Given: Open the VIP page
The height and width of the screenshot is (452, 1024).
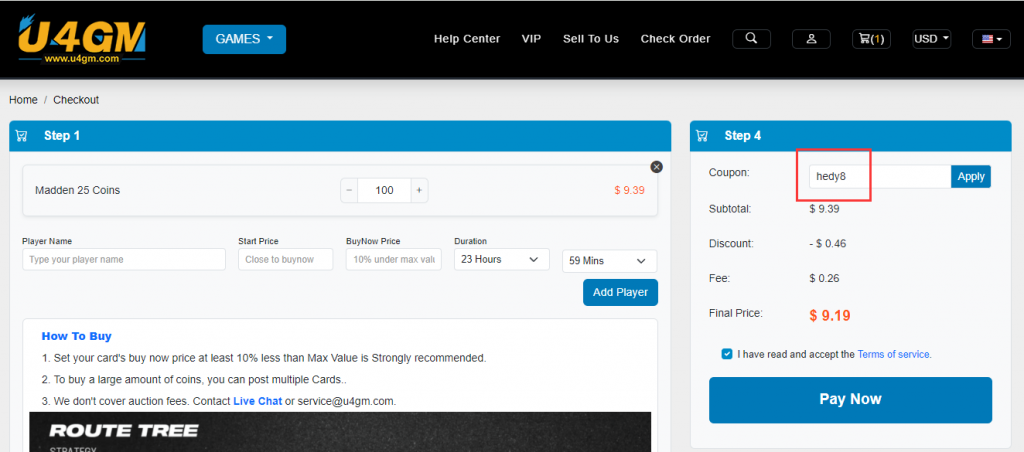Looking at the screenshot, I should point(532,39).
